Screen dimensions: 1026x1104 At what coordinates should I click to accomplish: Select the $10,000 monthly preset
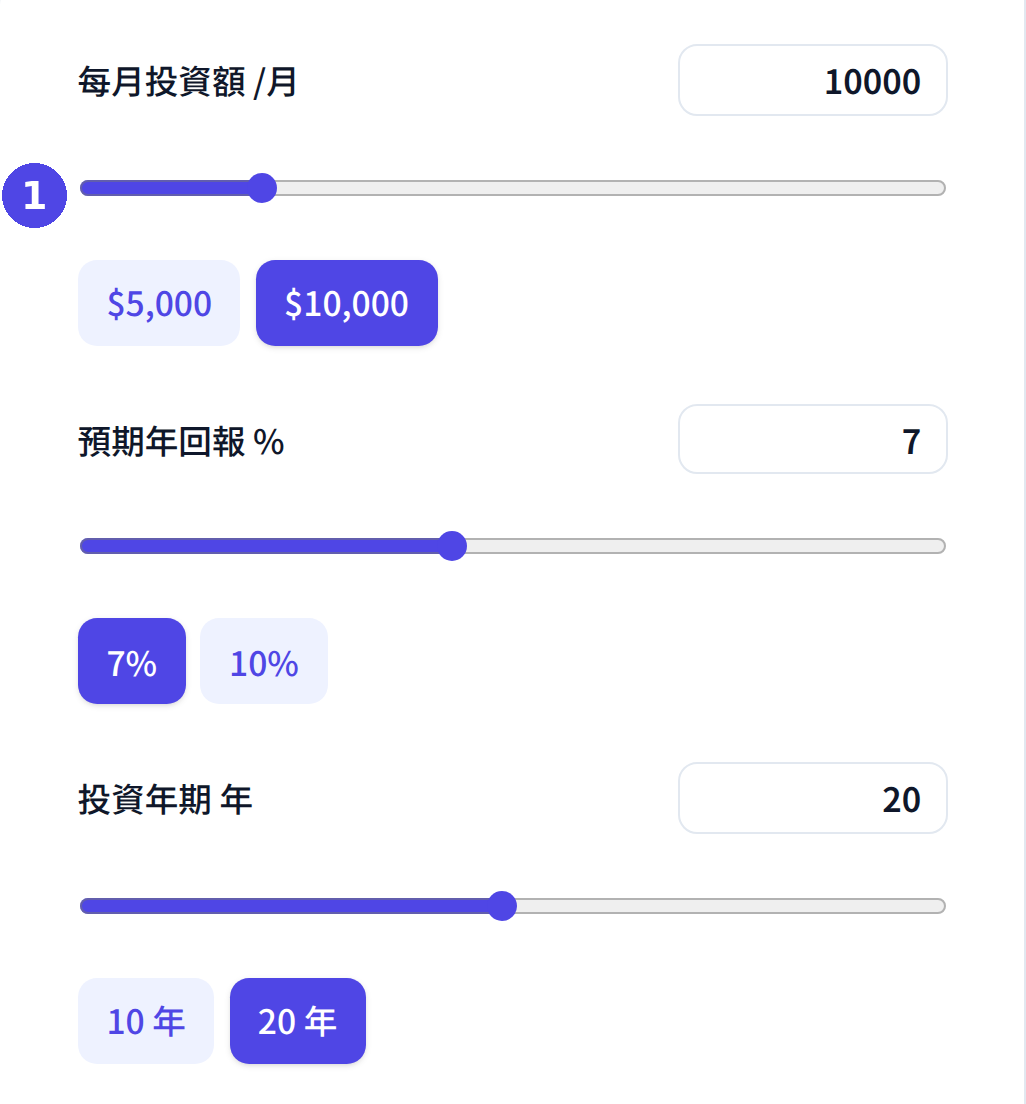[346, 303]
